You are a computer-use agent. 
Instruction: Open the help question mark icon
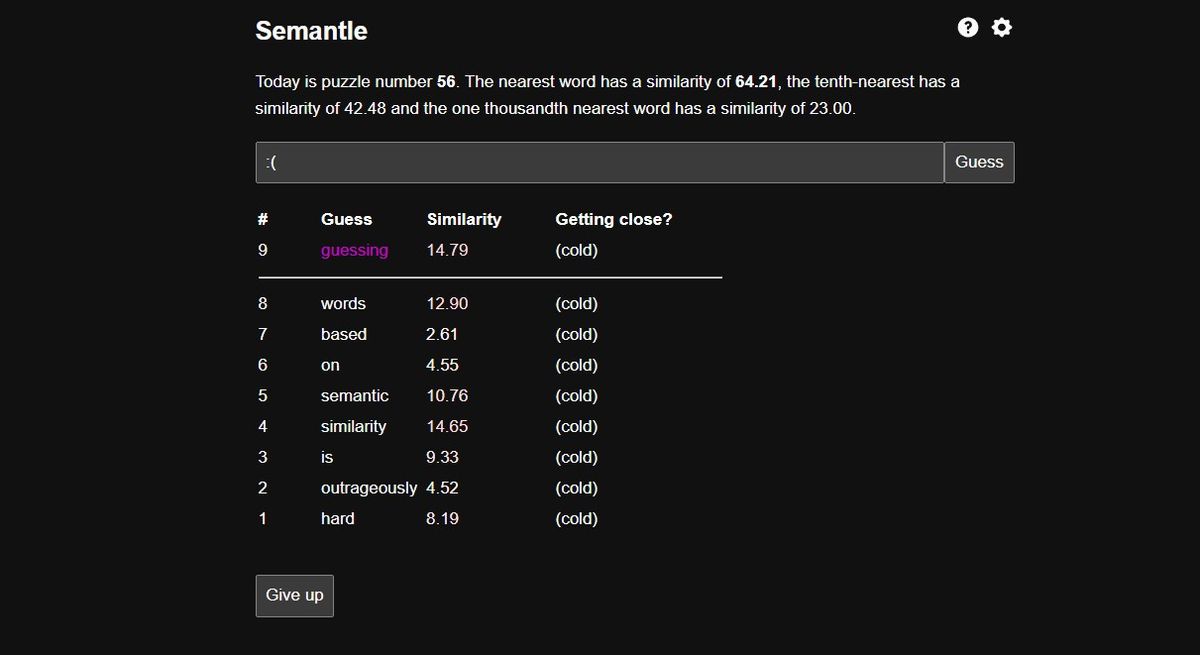pos(967,28)
